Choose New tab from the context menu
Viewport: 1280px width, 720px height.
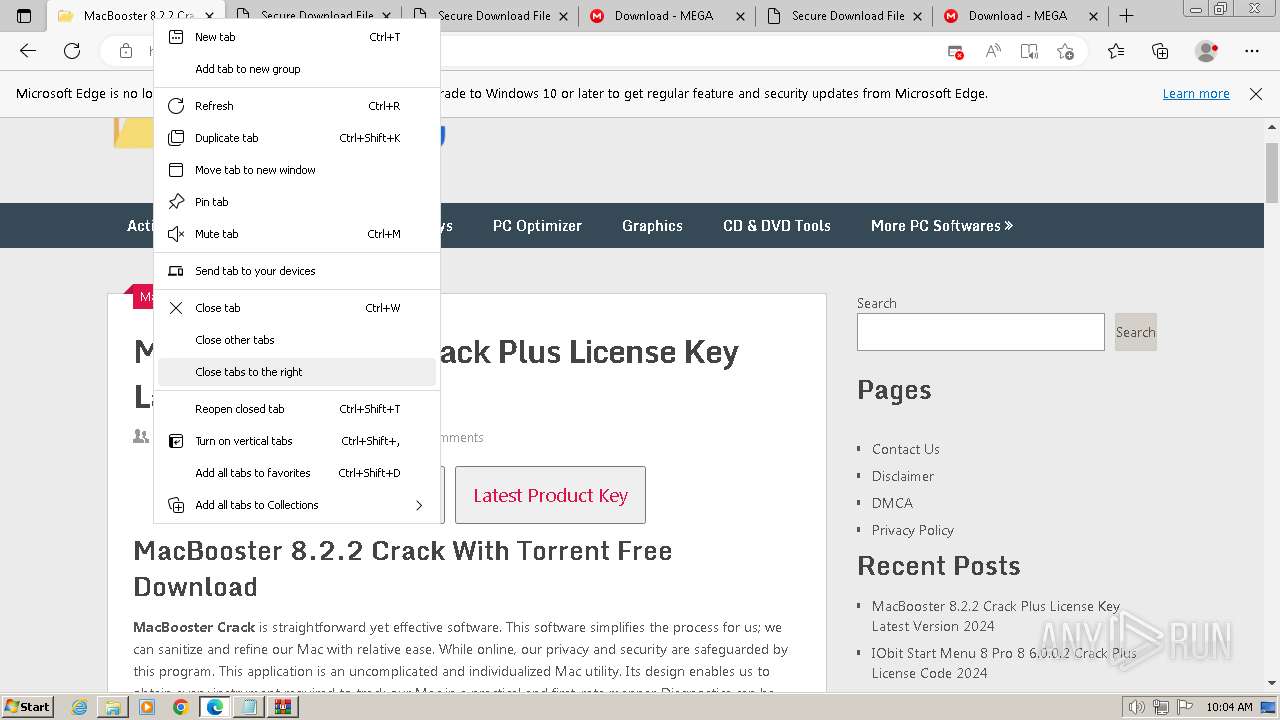point(297,37)
